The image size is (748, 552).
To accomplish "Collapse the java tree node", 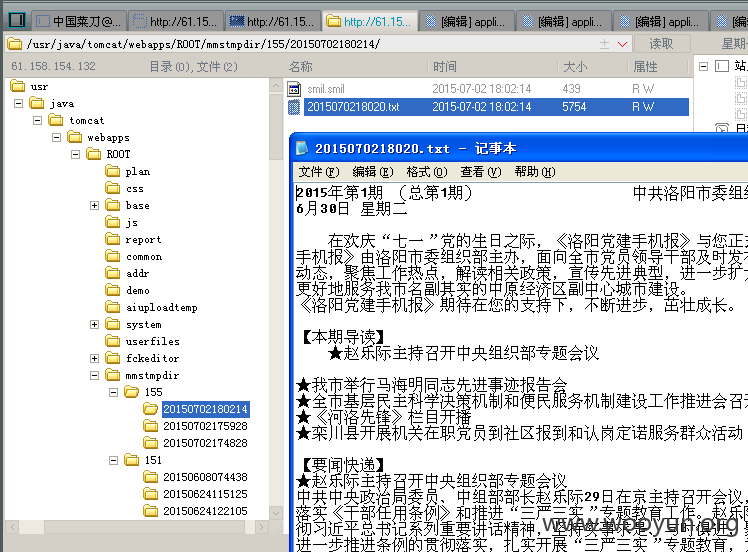I will [18, 104].
